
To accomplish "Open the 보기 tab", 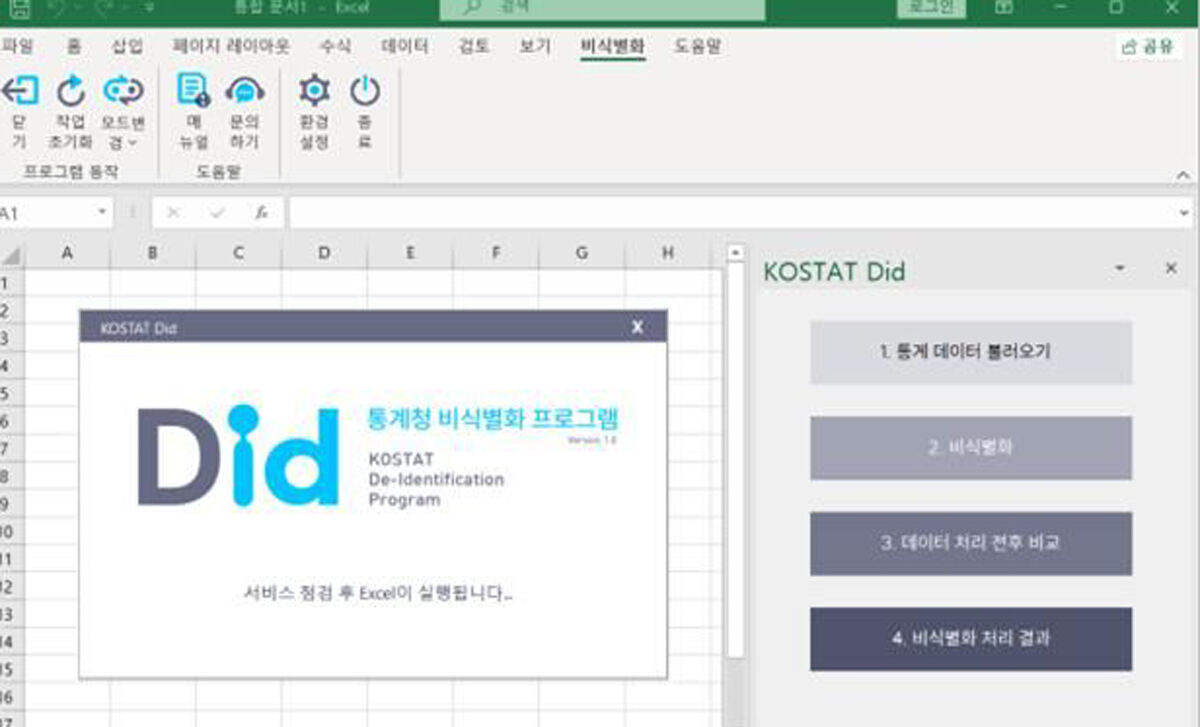I will (535, 46).
